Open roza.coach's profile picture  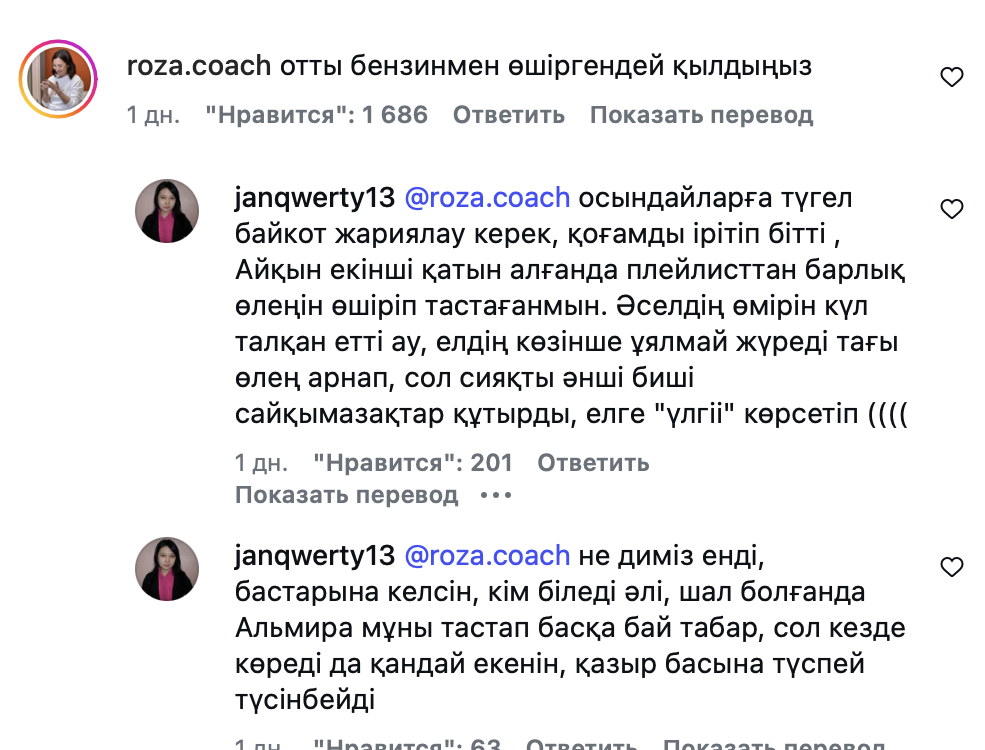59,82
